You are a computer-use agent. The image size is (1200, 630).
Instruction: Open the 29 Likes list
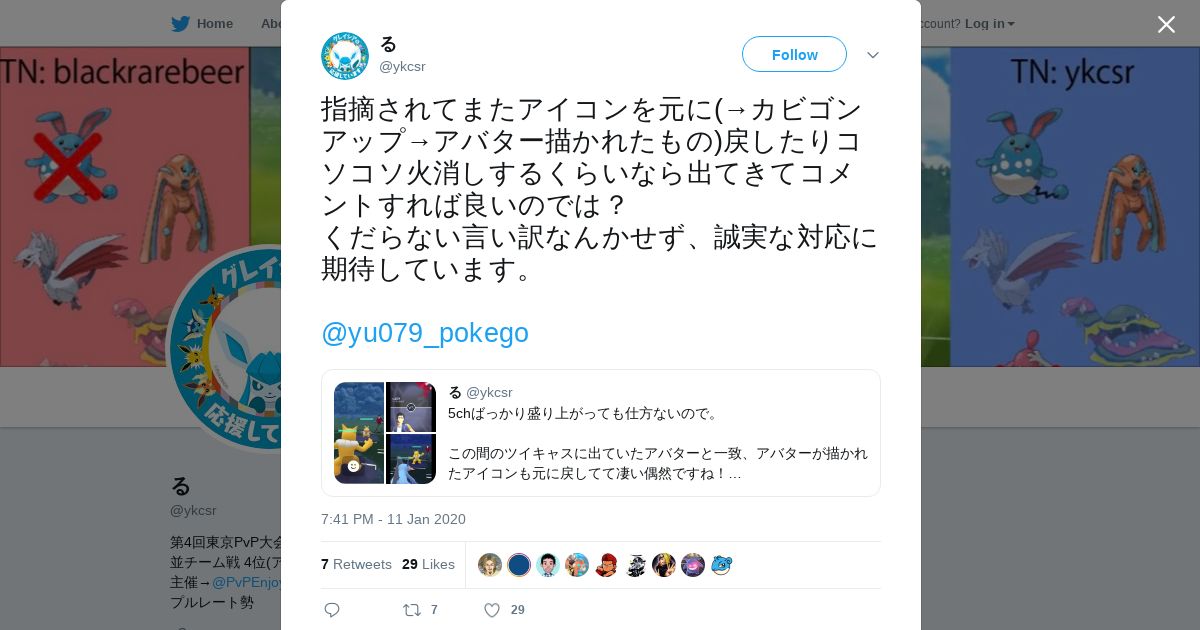tap(428, 564)
